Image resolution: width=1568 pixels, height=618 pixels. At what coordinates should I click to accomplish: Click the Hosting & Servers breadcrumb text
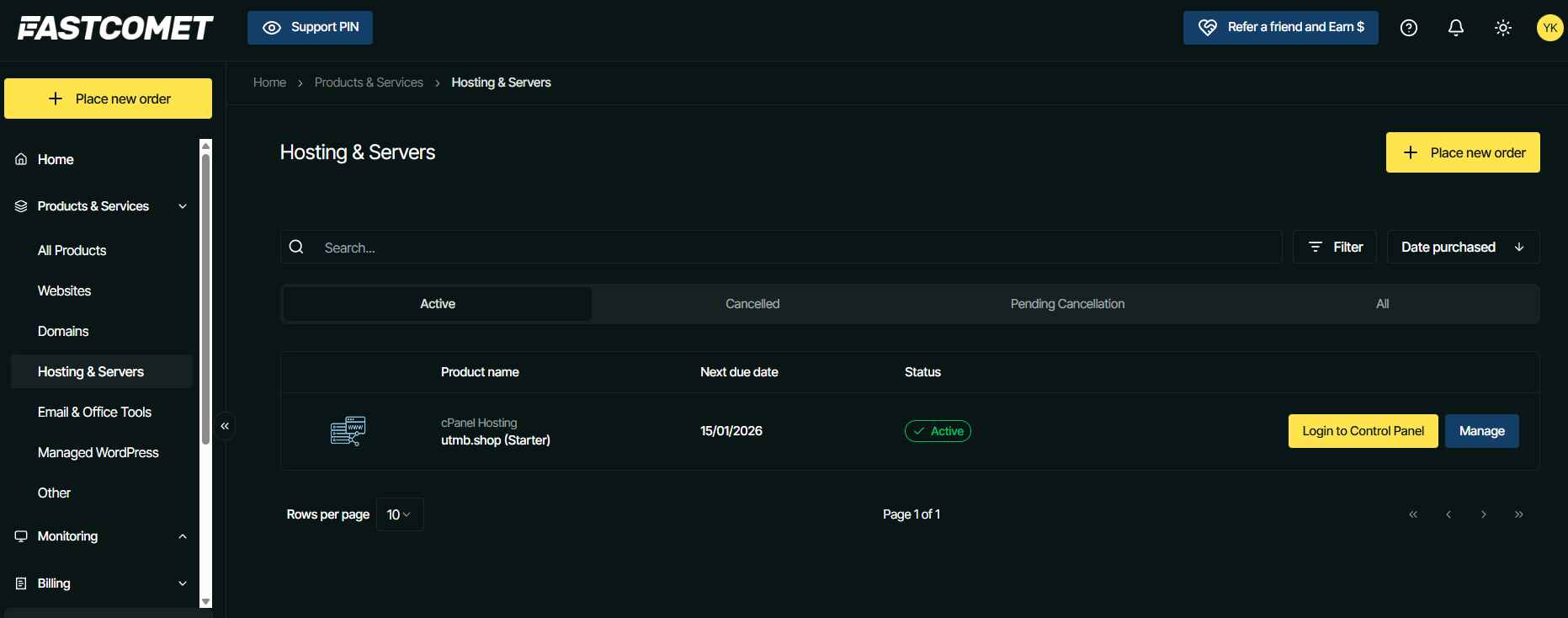501,83
